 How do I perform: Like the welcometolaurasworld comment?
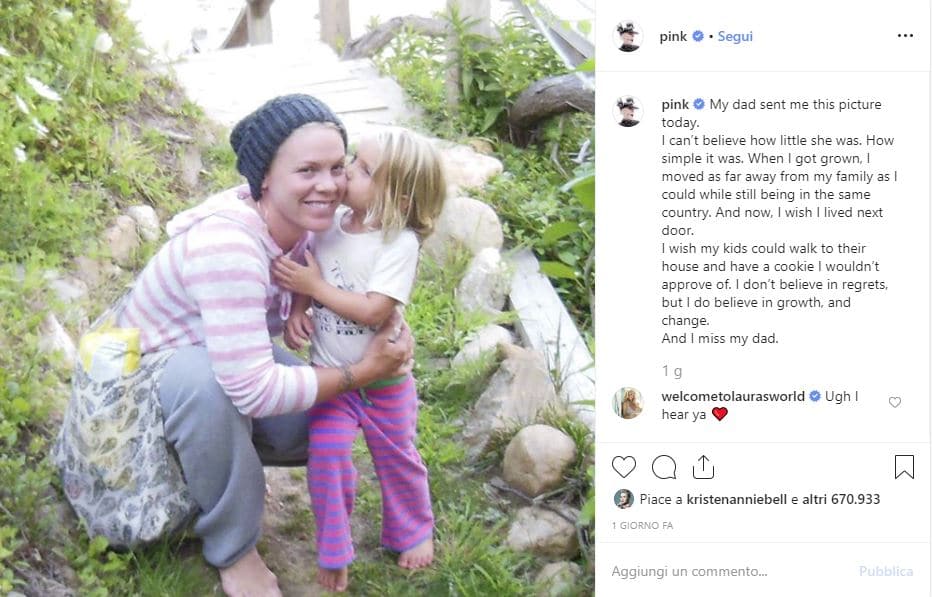point(895,402)
